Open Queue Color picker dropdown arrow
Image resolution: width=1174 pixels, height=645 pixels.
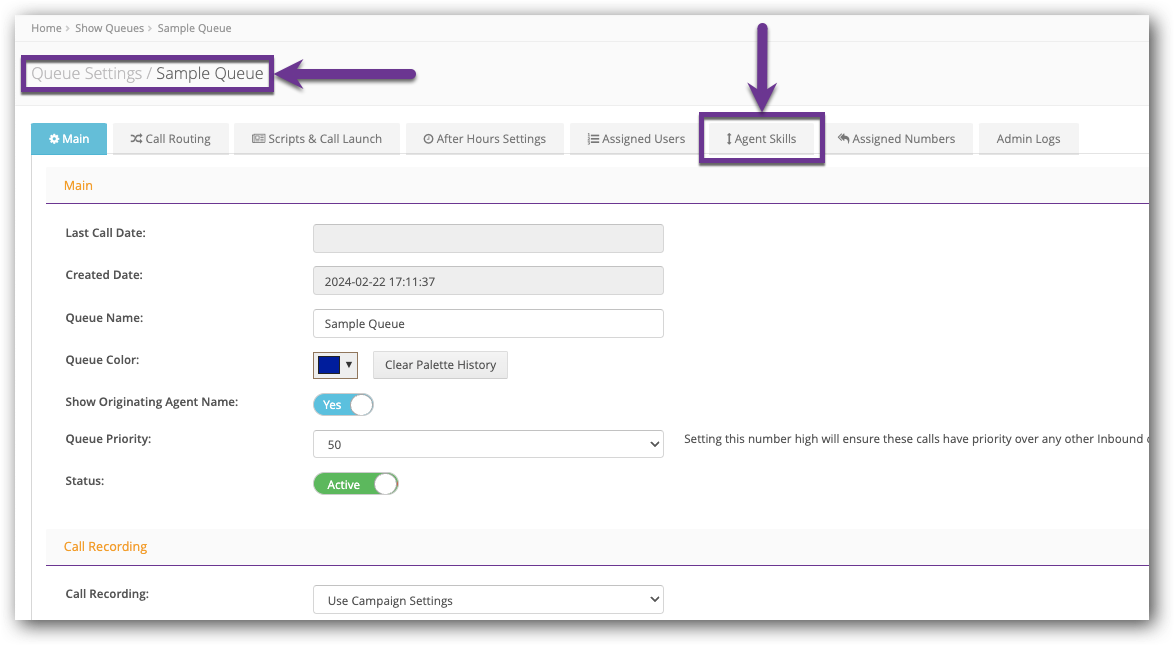coord(349,365)
